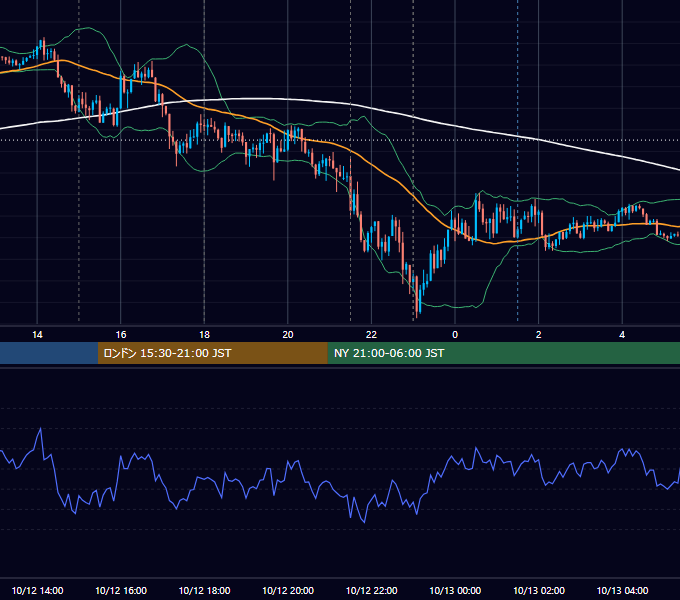The width and height of the screenshot is (680, 600).
Task: Click the 10/13 00:00 time label
Action: [x=455, y=590]
